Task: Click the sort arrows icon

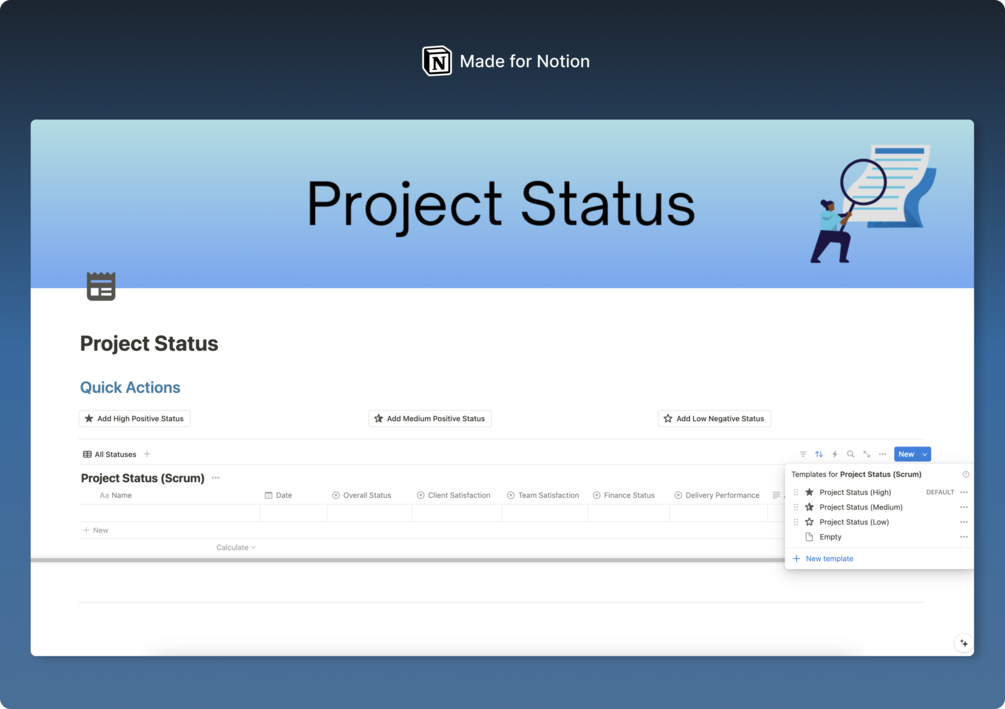Action: click(818, 454)
